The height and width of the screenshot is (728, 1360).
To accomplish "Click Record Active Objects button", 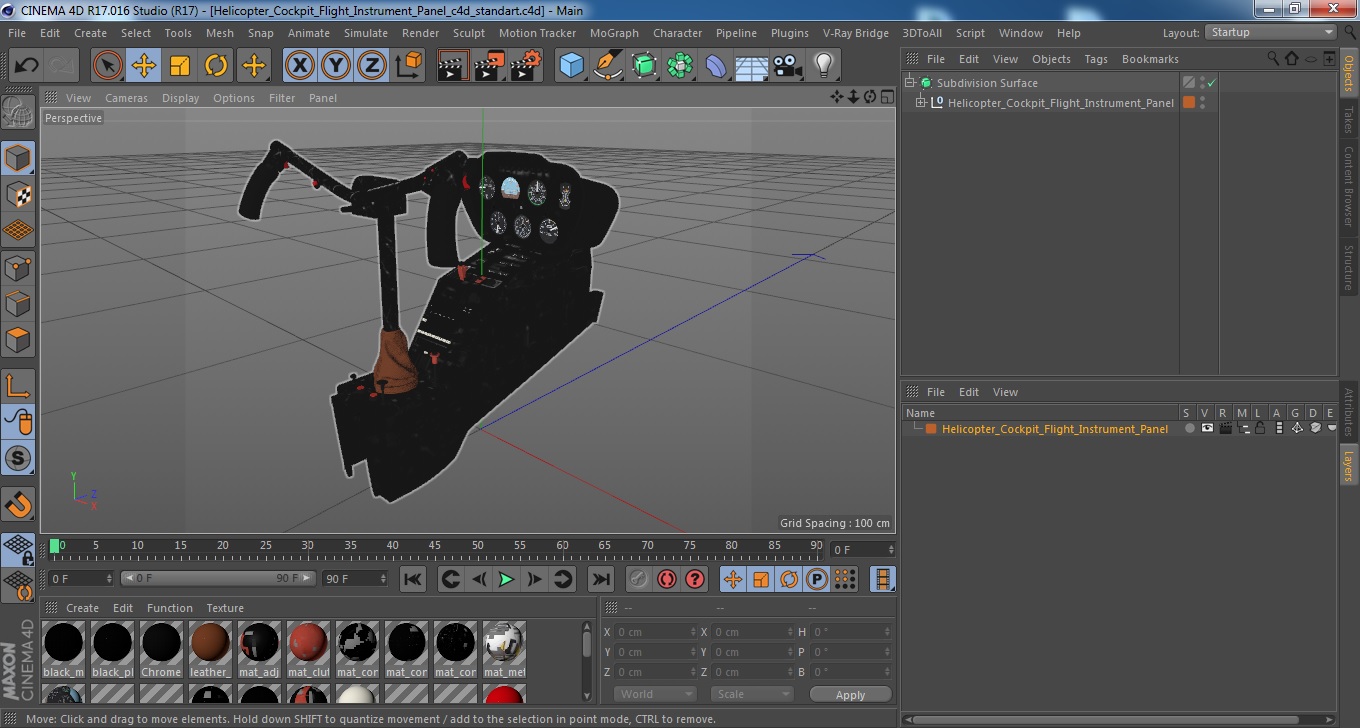I will coord(639,579).
